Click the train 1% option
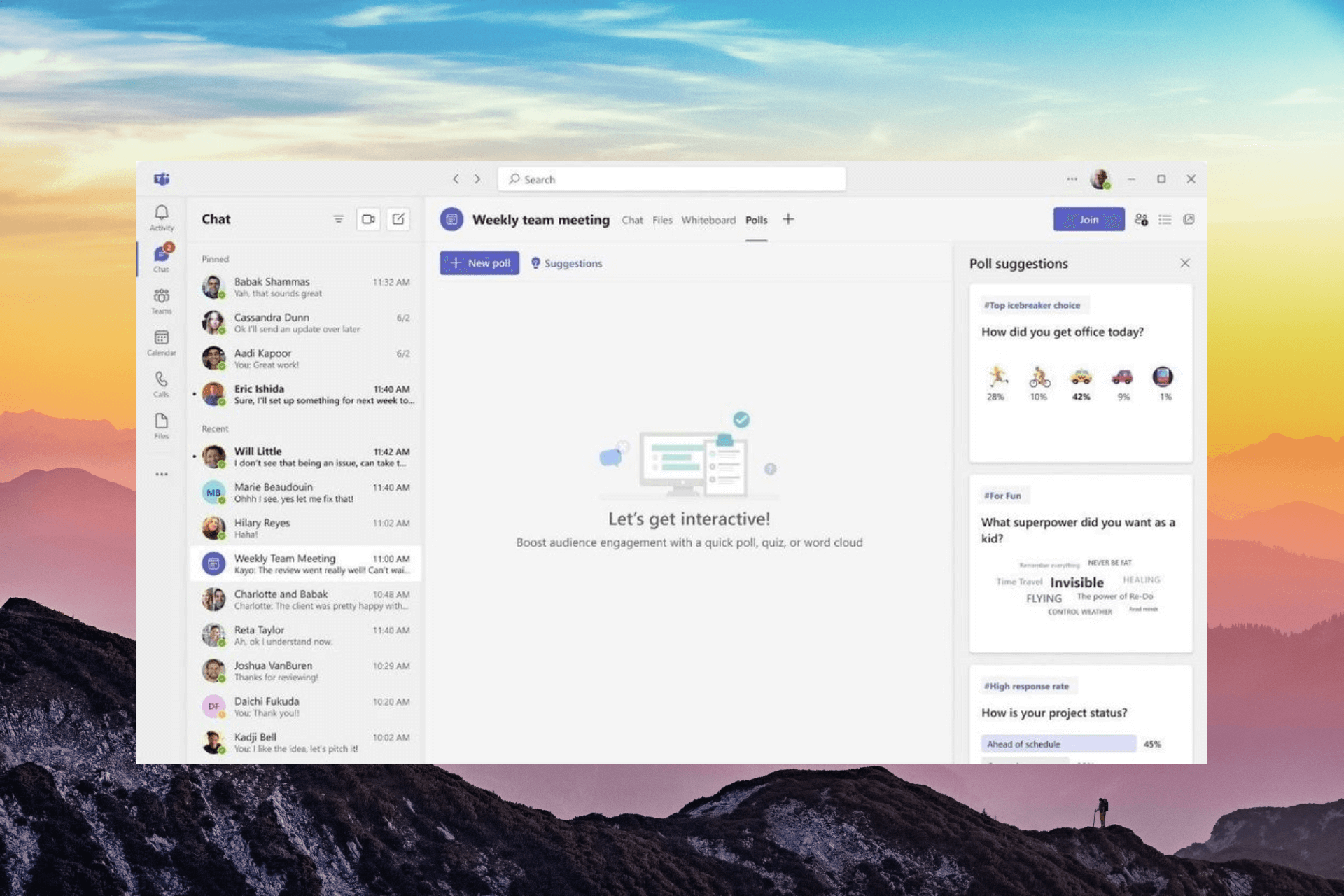Viewport: 1344px width, 896px height. click(x=1163, y=383)
